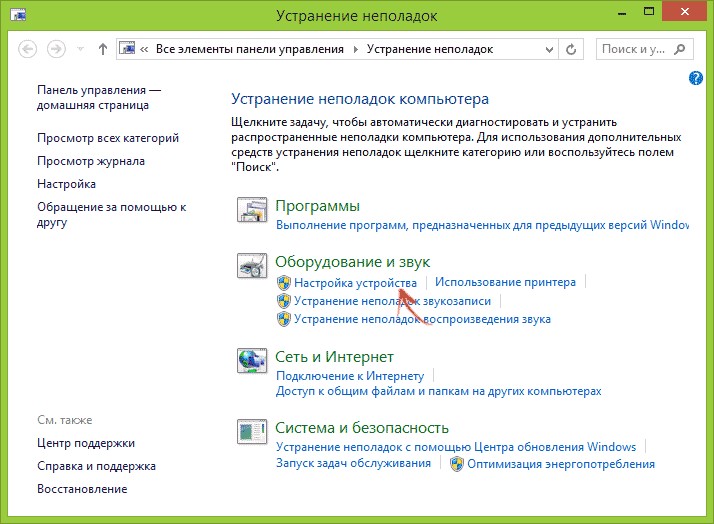
Task: Click the back navigation arrow
Action: (27, 48)
